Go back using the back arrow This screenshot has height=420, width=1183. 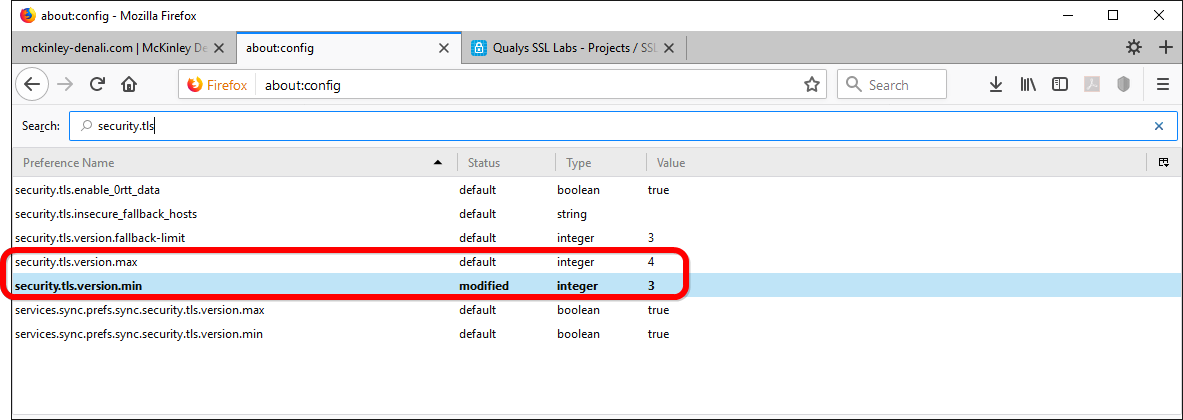click(x=32, y=85)
